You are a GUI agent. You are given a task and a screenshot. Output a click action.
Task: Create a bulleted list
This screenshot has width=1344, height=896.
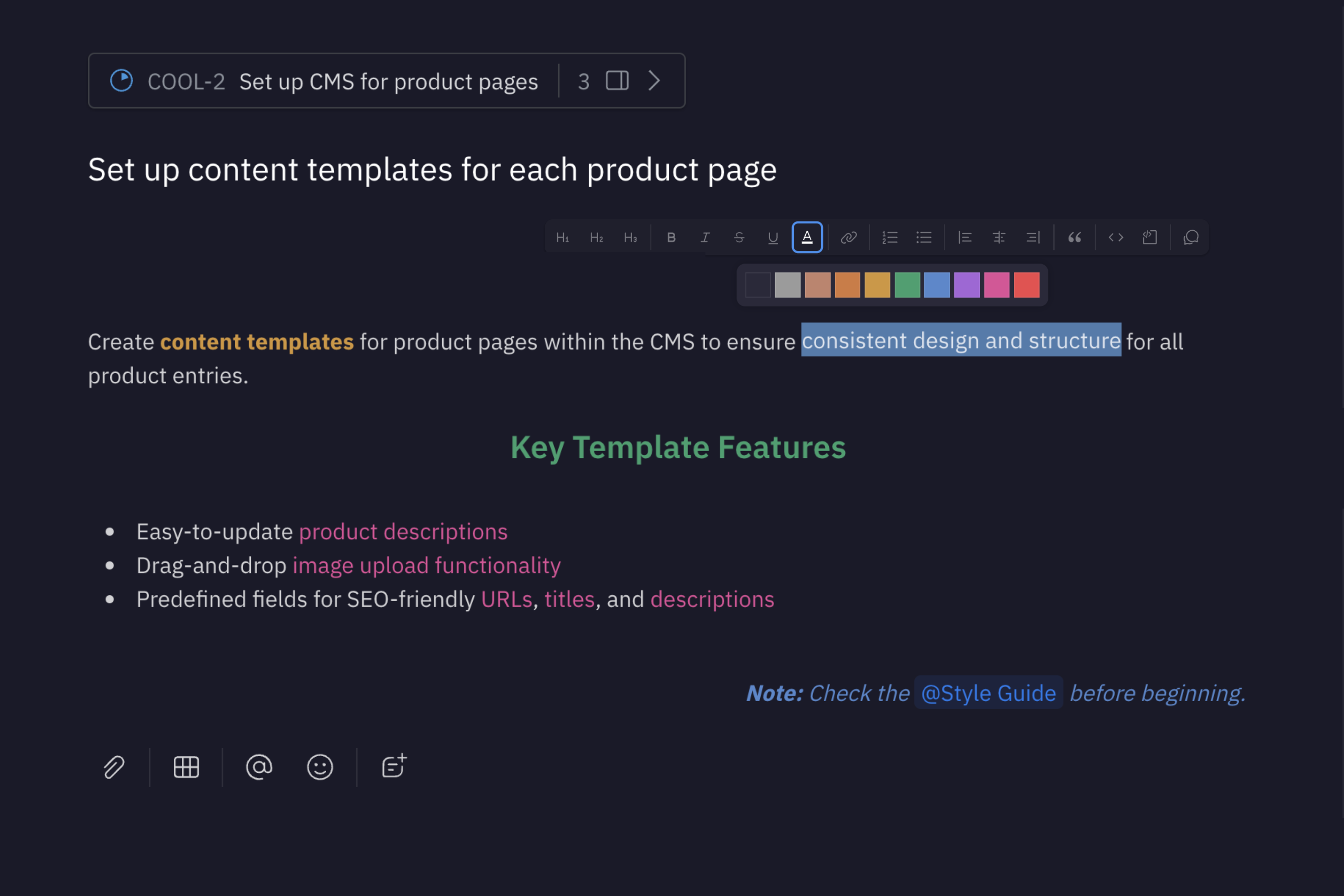pos(924,237)
